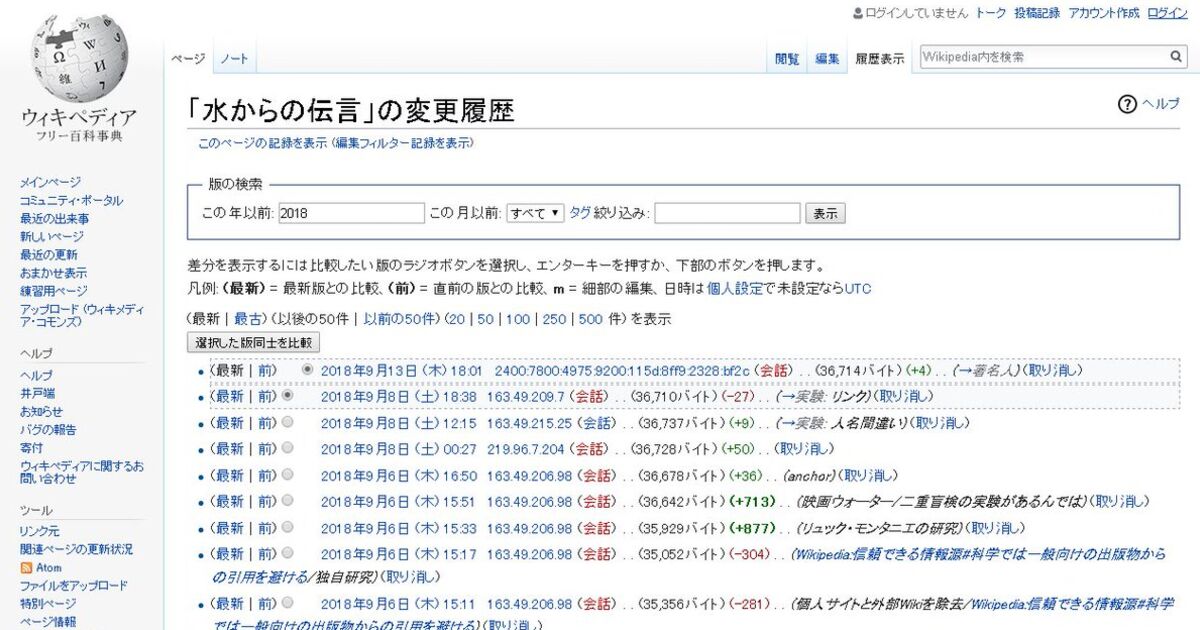Open the 閲覧 tab
The height and width of the screenshot is (630, 1200).
click(787, 59)
